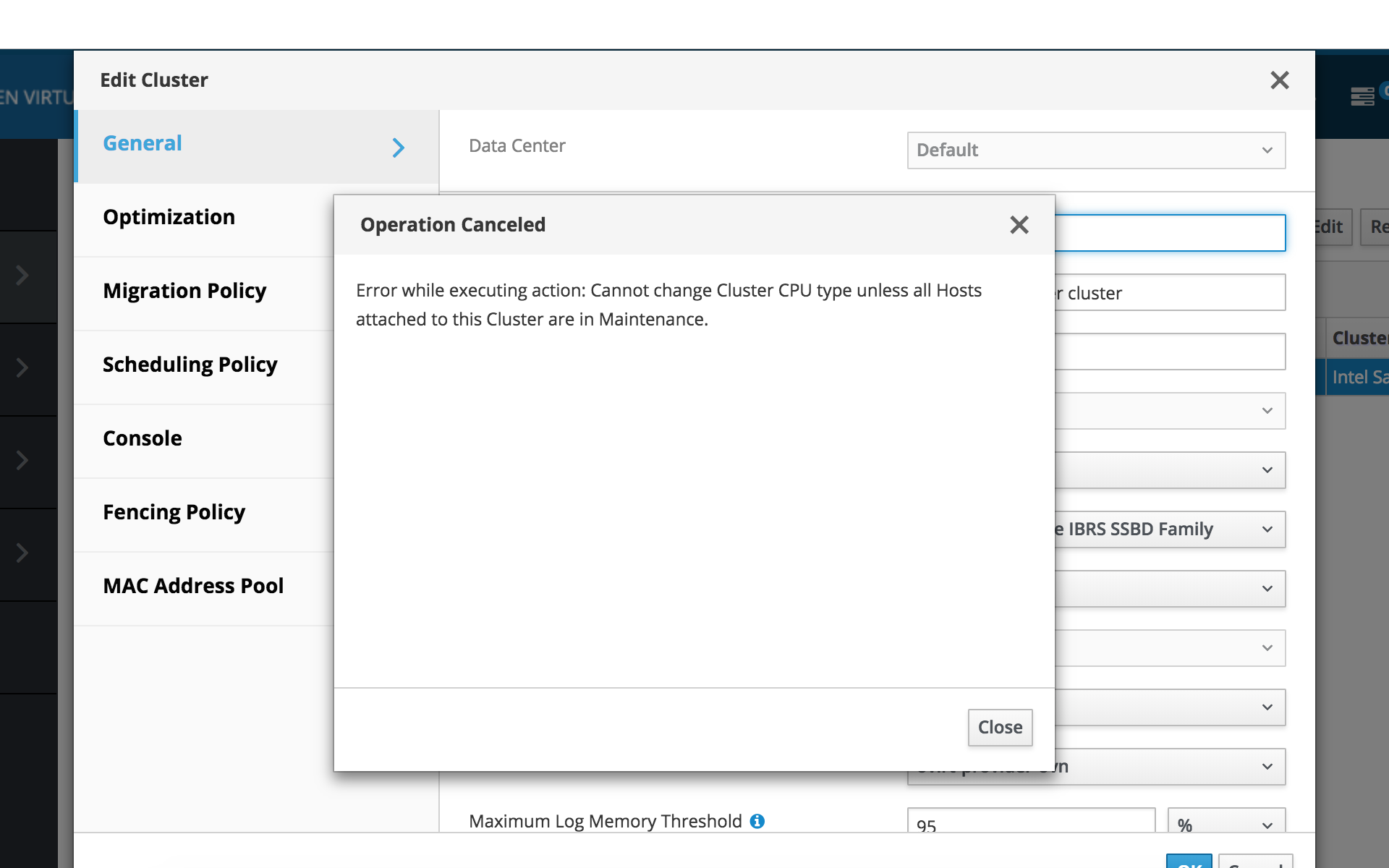
Task: Open the Data Center dropdown
Action: [x=1095, y=150]
